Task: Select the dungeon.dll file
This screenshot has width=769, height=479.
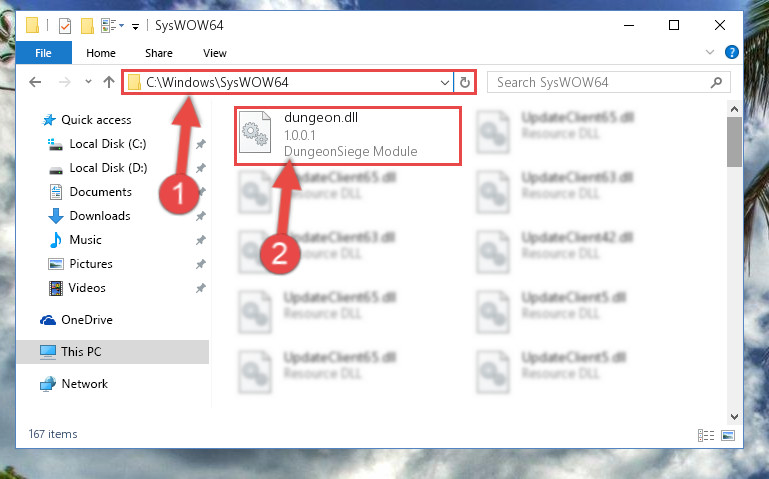Action: tap(348, 136)
